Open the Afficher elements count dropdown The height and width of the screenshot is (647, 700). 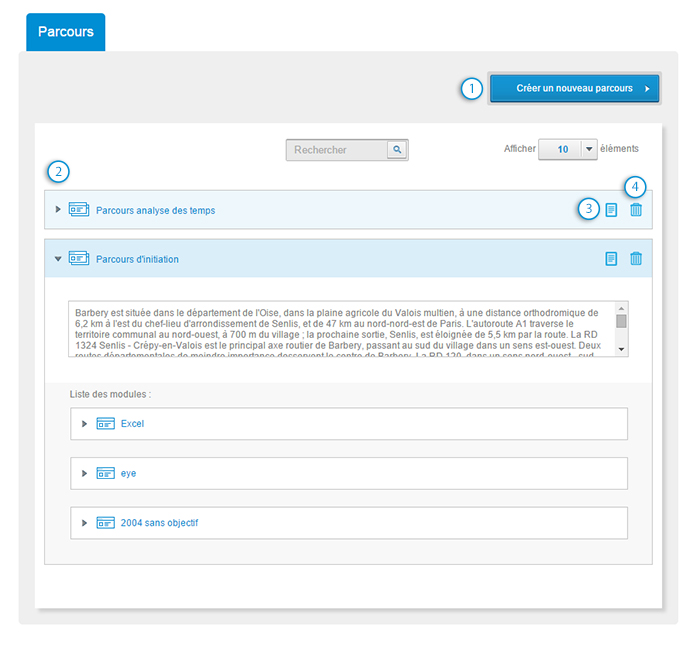[567, 149]
